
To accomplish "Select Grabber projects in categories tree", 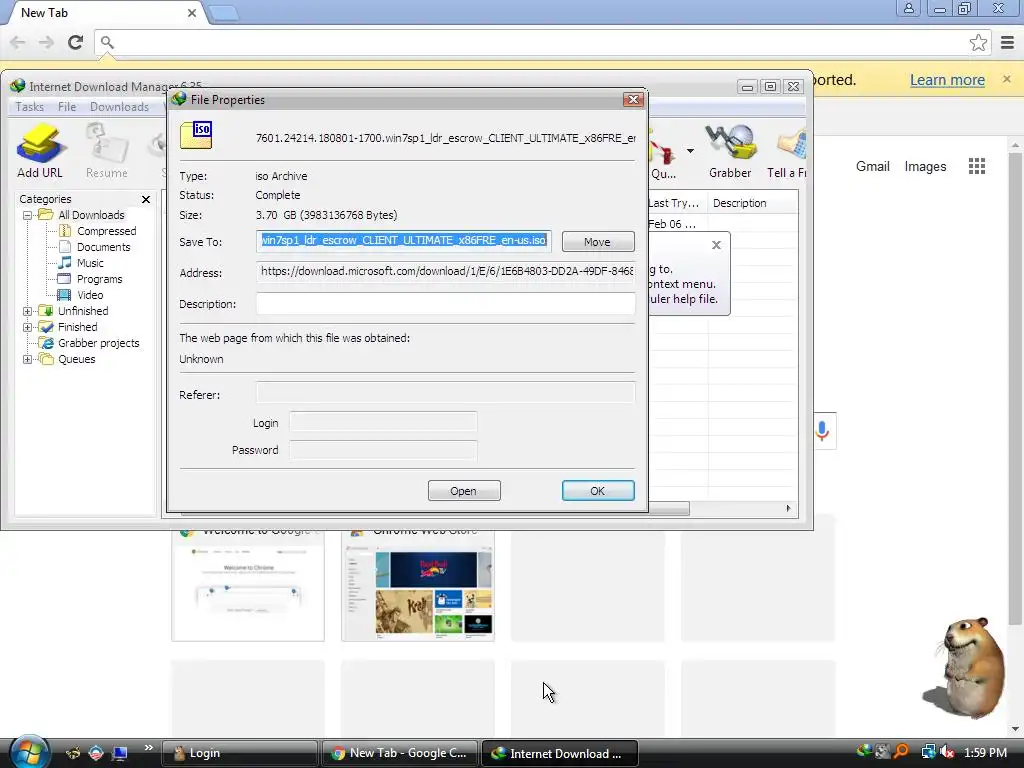I will (x=99, y=343).
